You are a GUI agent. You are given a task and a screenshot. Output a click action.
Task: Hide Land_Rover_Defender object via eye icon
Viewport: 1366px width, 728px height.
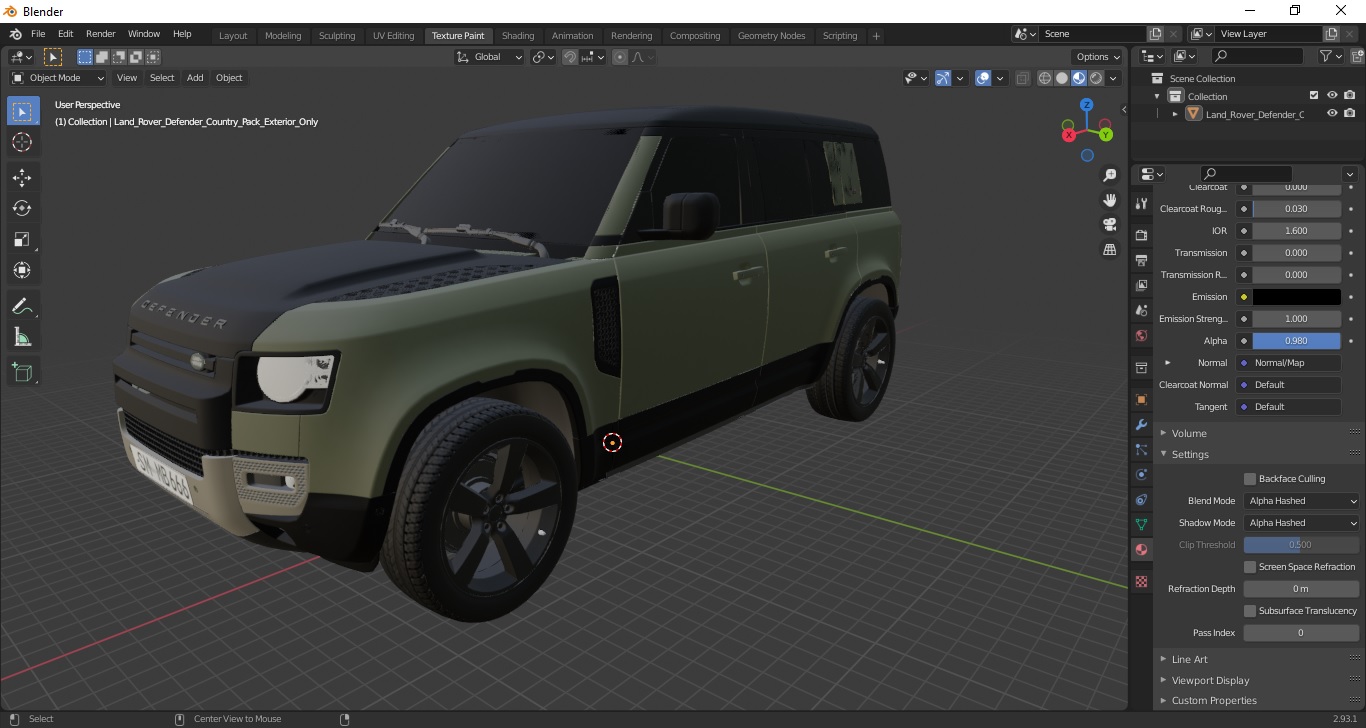coord(1332,114)
